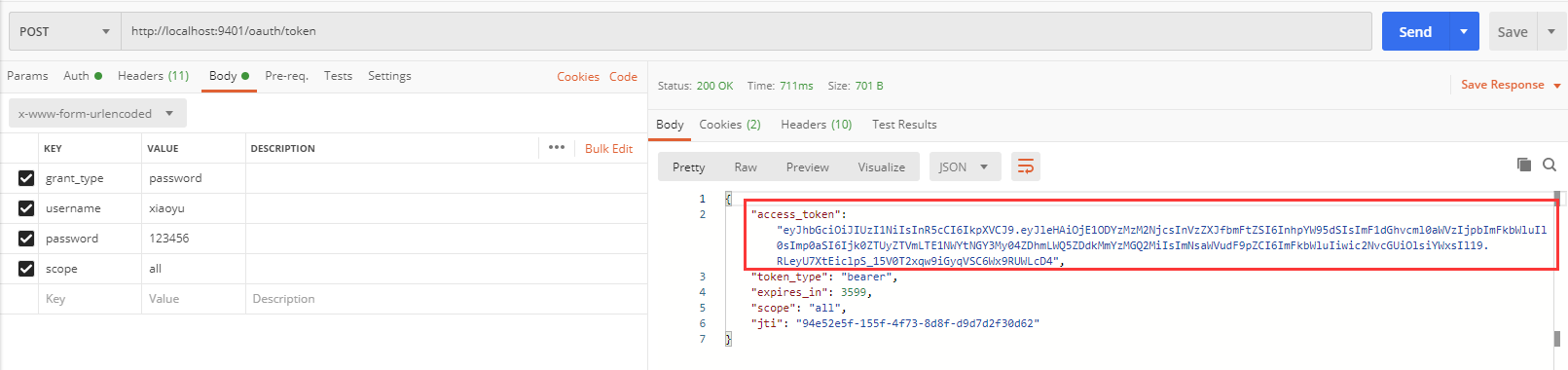The image size is (1568, 370).
Task: Select the Pretty view mode
Action: [x=688, y=167]
